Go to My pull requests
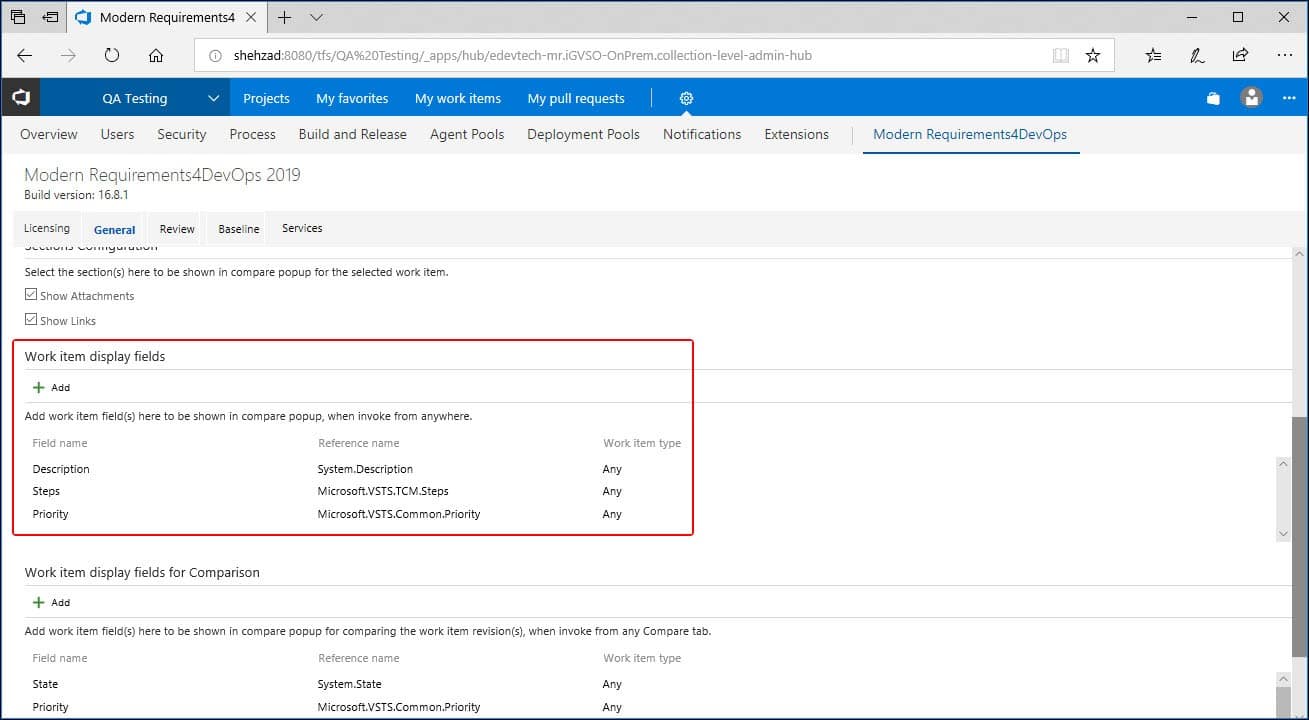 [x=576, y=98]
